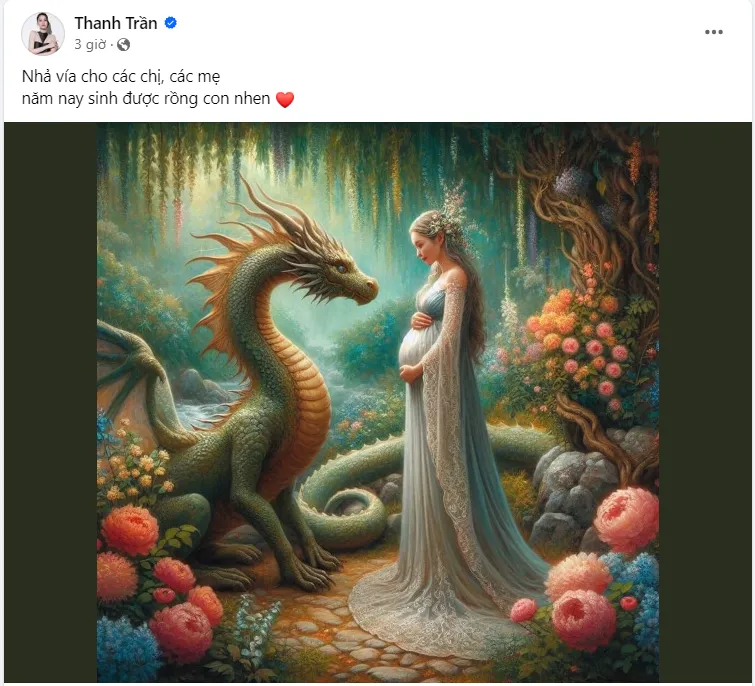755x686 pixels.
Task: Click the caption line 'năm nay sinh được rồng con nhen'
Action: pyautogui.click(x=146, y=99)
